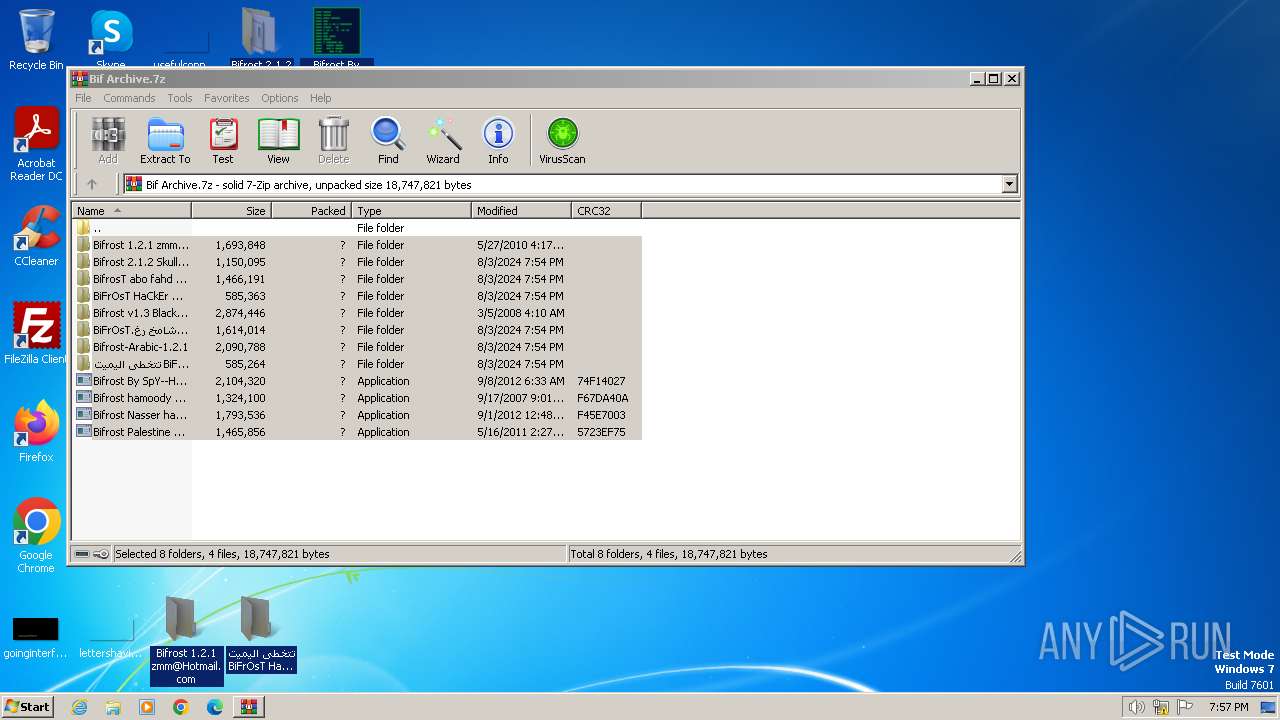Screen dimensions: 1280x720
Task: Click the Delete trash toolbar icon
Action: tap(333, 140)
